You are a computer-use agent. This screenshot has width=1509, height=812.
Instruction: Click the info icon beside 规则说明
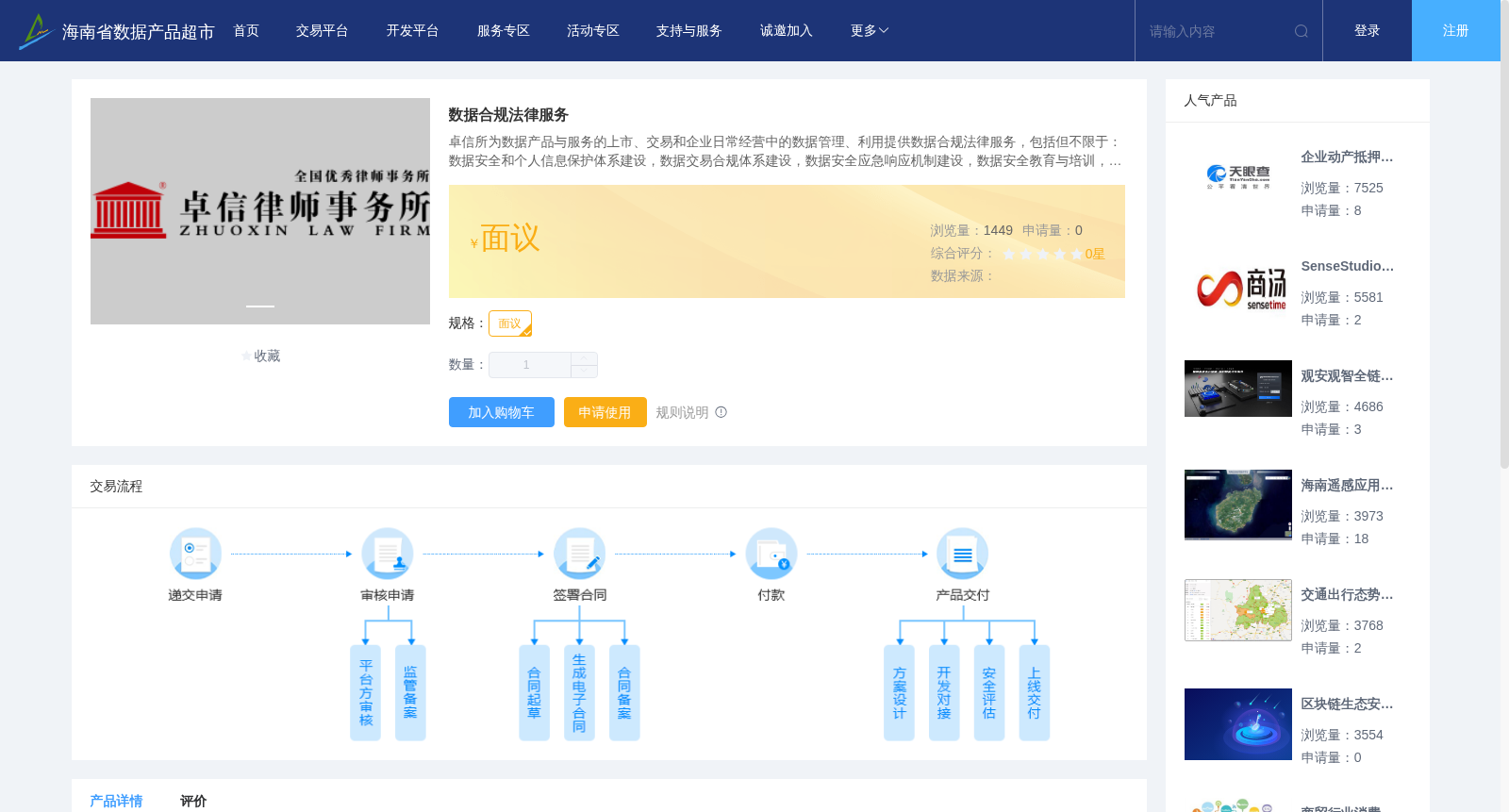pyautogui.click(x=721, y=412)
